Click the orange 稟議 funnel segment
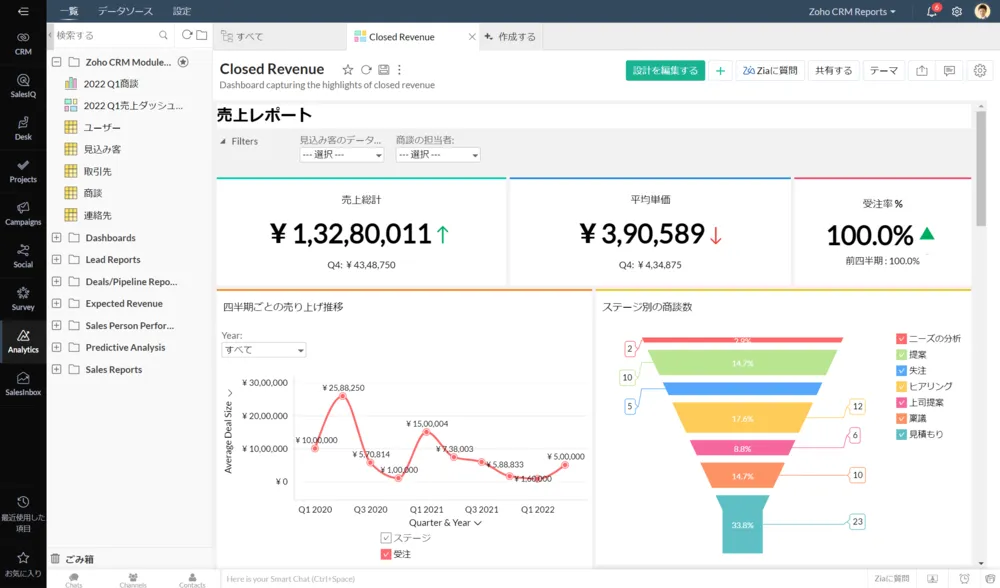1000x588 pixels. click(742, 476)
